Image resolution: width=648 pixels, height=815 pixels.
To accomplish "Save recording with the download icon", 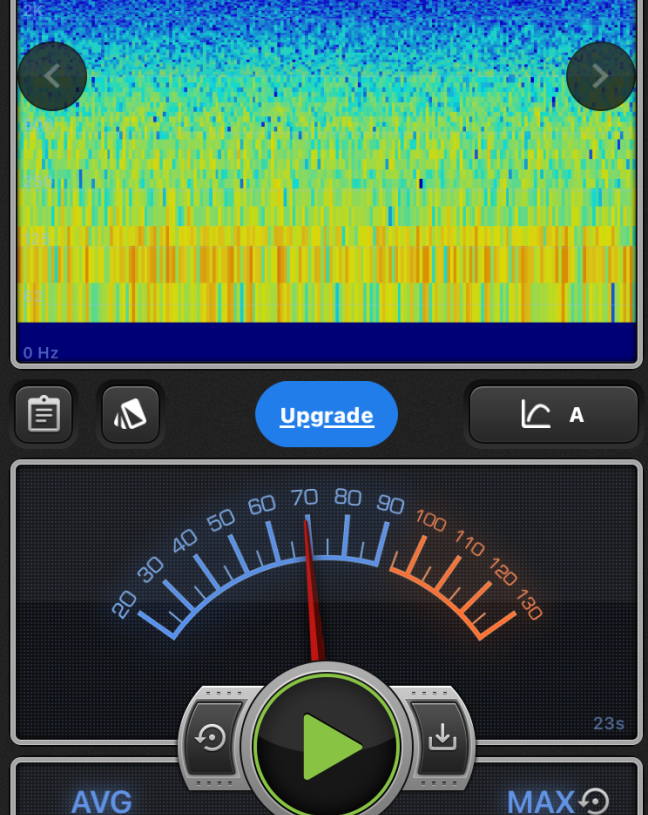I will [x=441, y=738].
